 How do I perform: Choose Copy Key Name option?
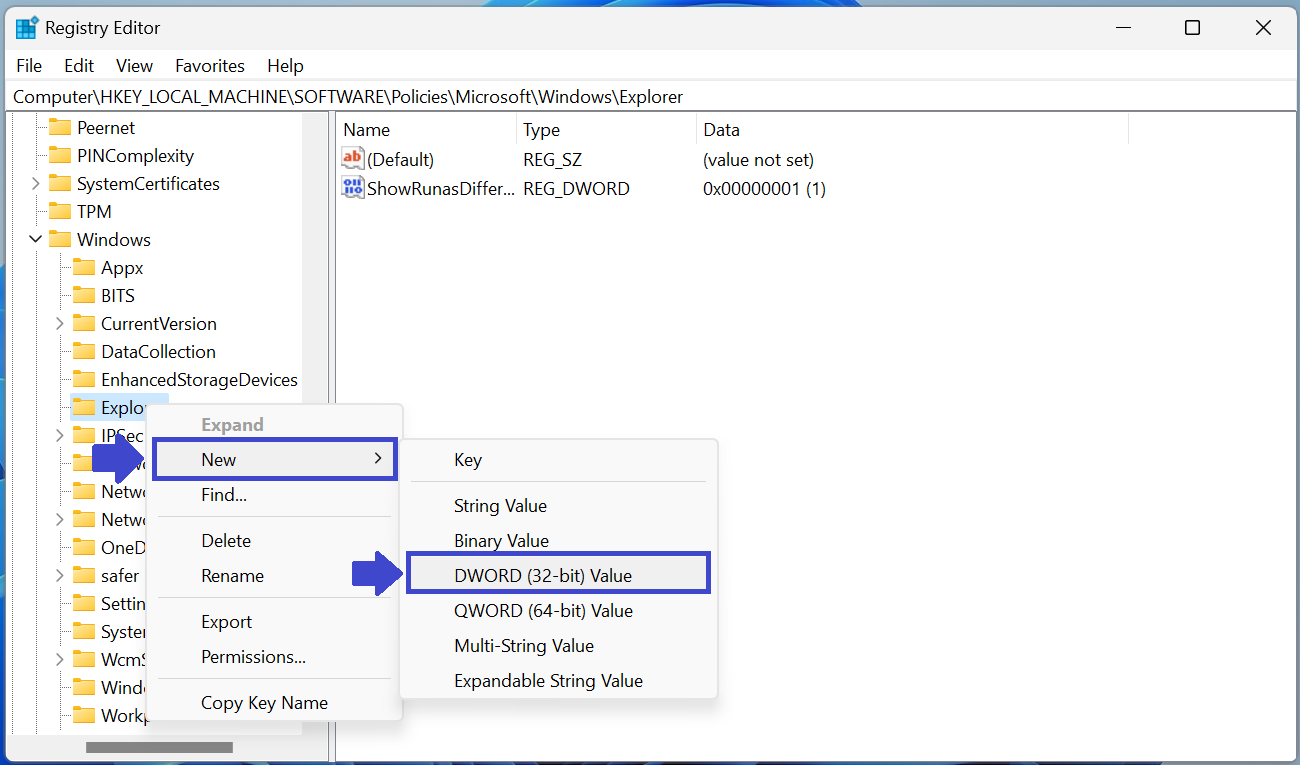(x=264, y=703)
